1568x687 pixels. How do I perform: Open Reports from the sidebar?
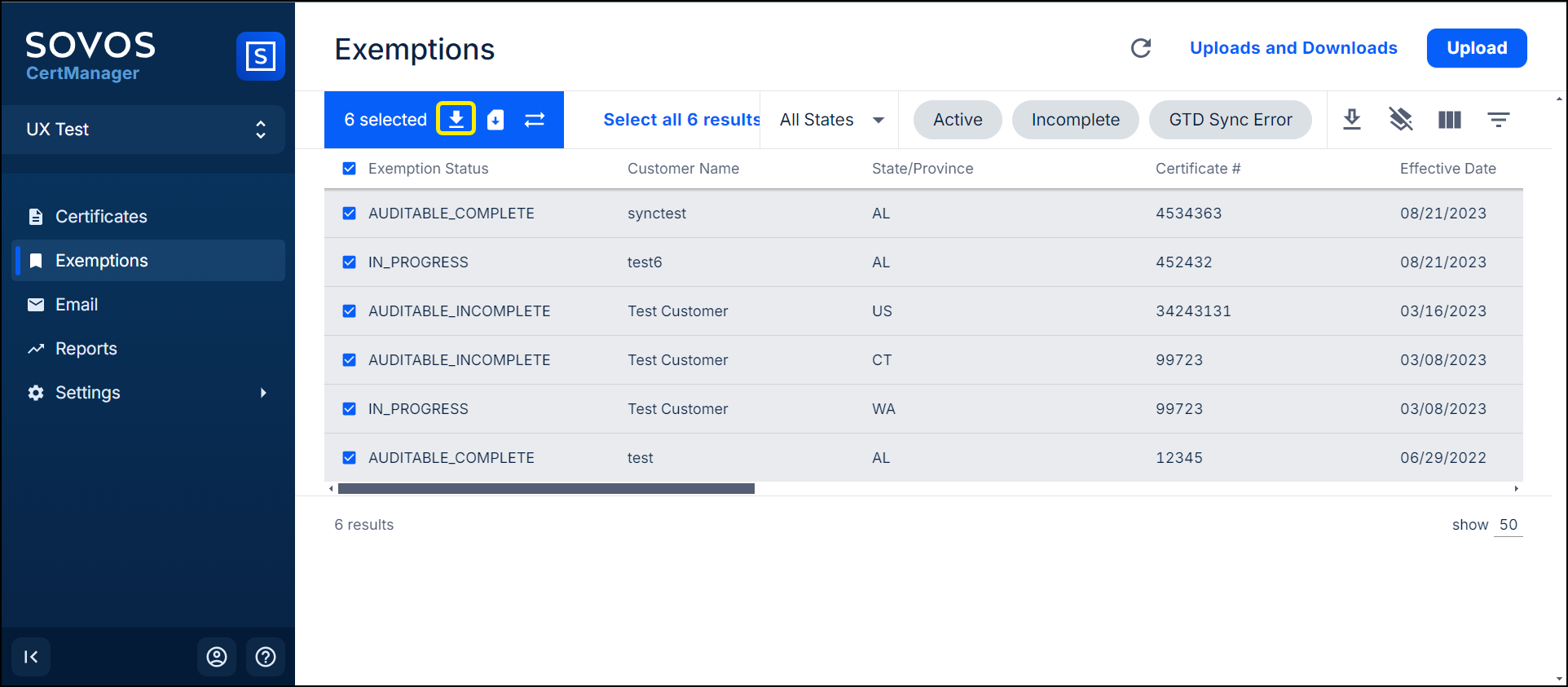86,349
